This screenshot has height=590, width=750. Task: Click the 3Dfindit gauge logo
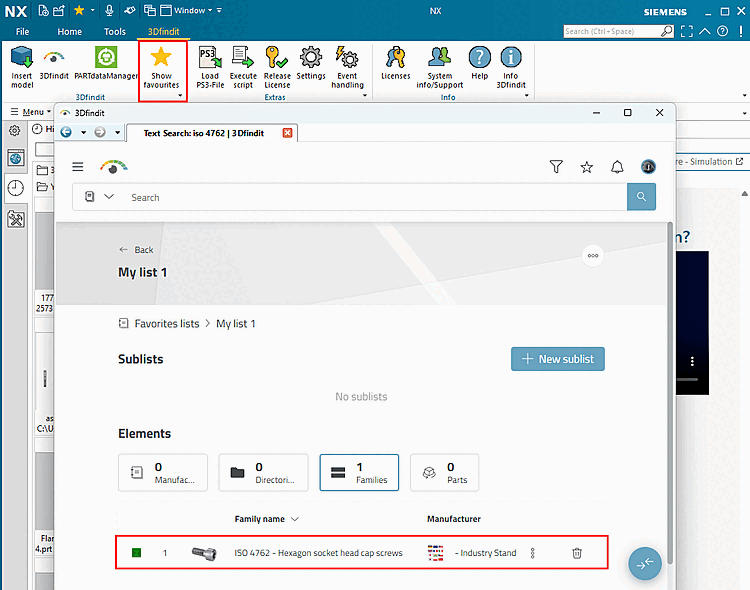[x=114, y=167]
